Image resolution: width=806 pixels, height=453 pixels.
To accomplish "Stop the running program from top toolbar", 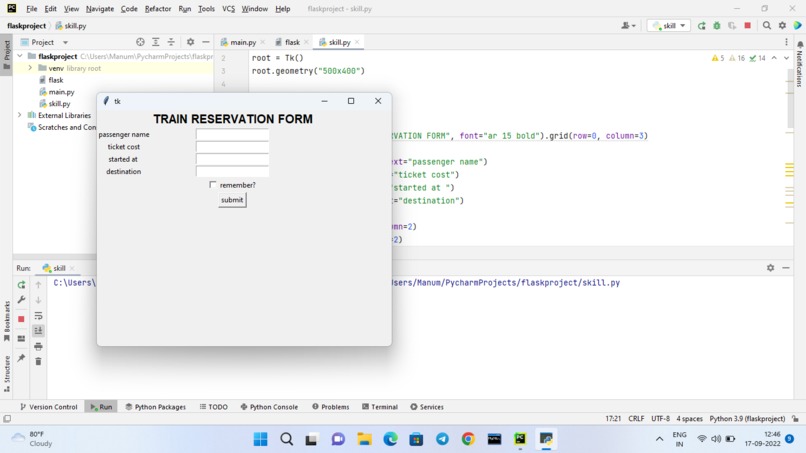I will pos(747,25).
